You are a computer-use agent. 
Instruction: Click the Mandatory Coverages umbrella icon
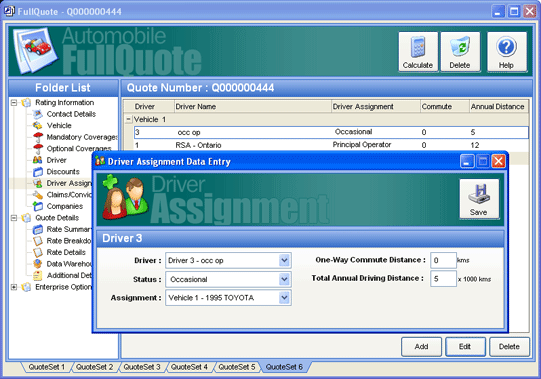(38, 137)
